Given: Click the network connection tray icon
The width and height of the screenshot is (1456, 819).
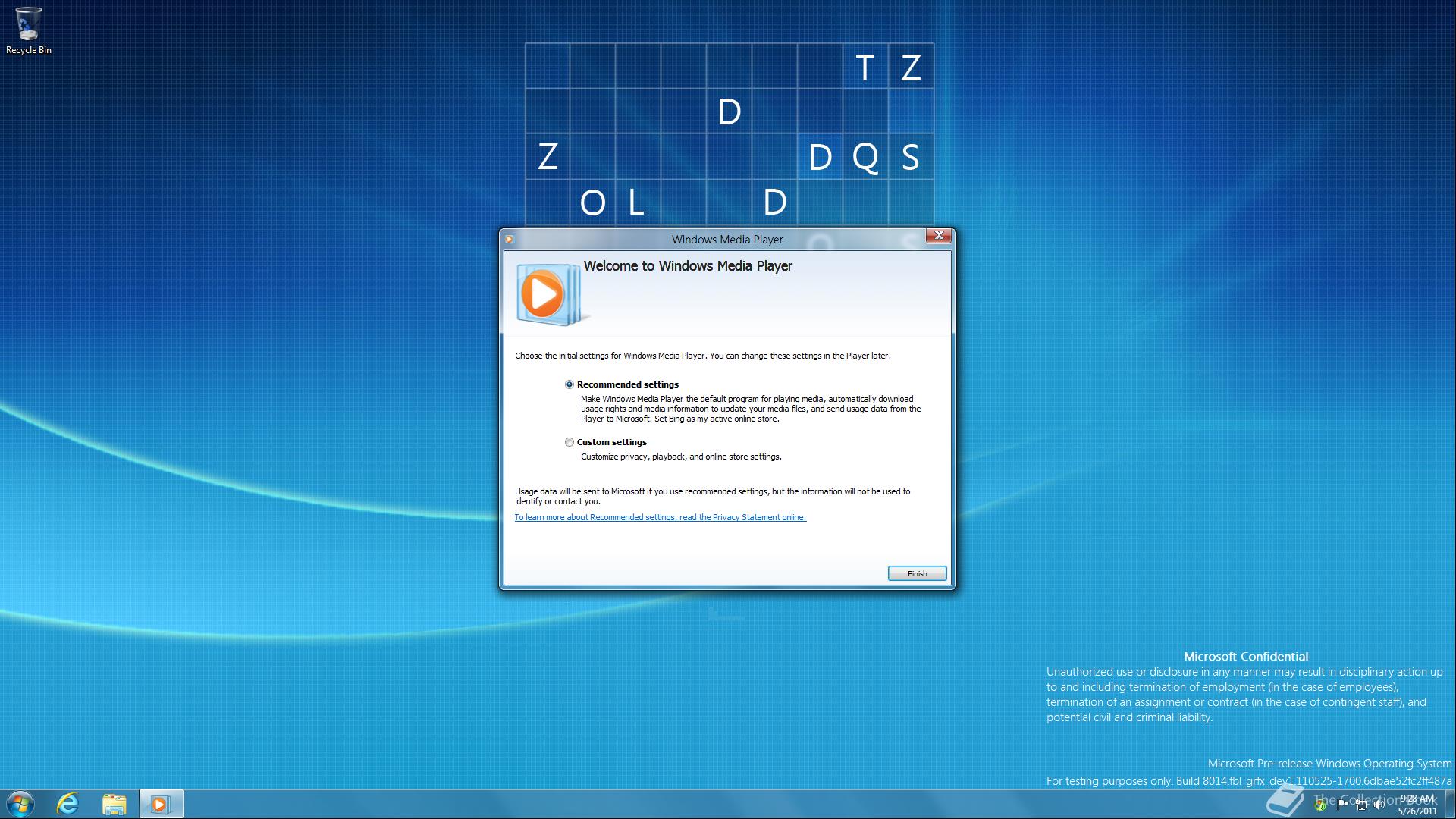Looking at the screenshot, I should 1361,805.
